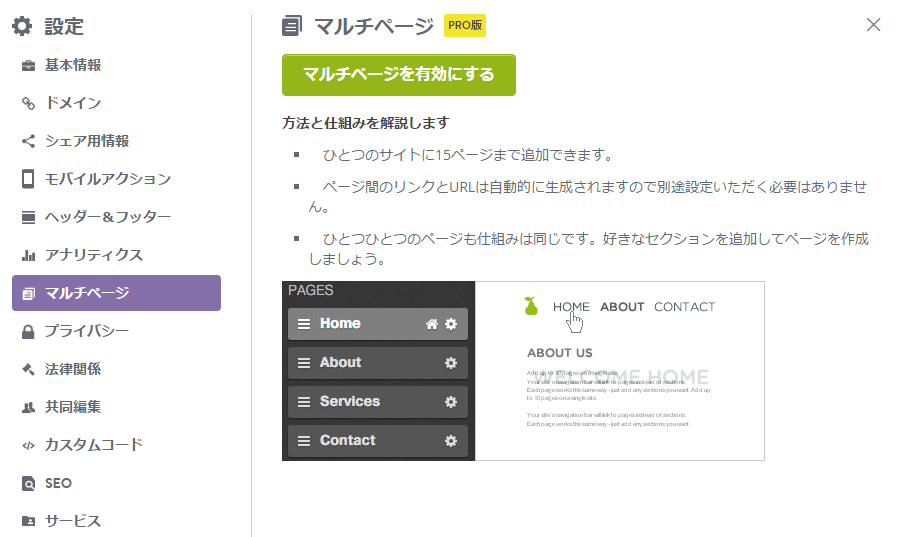Click the ひとつのサイトに15ページまで追加できます bullet text
The width and height of the screenshot is (904, 537).
(467, 155)
